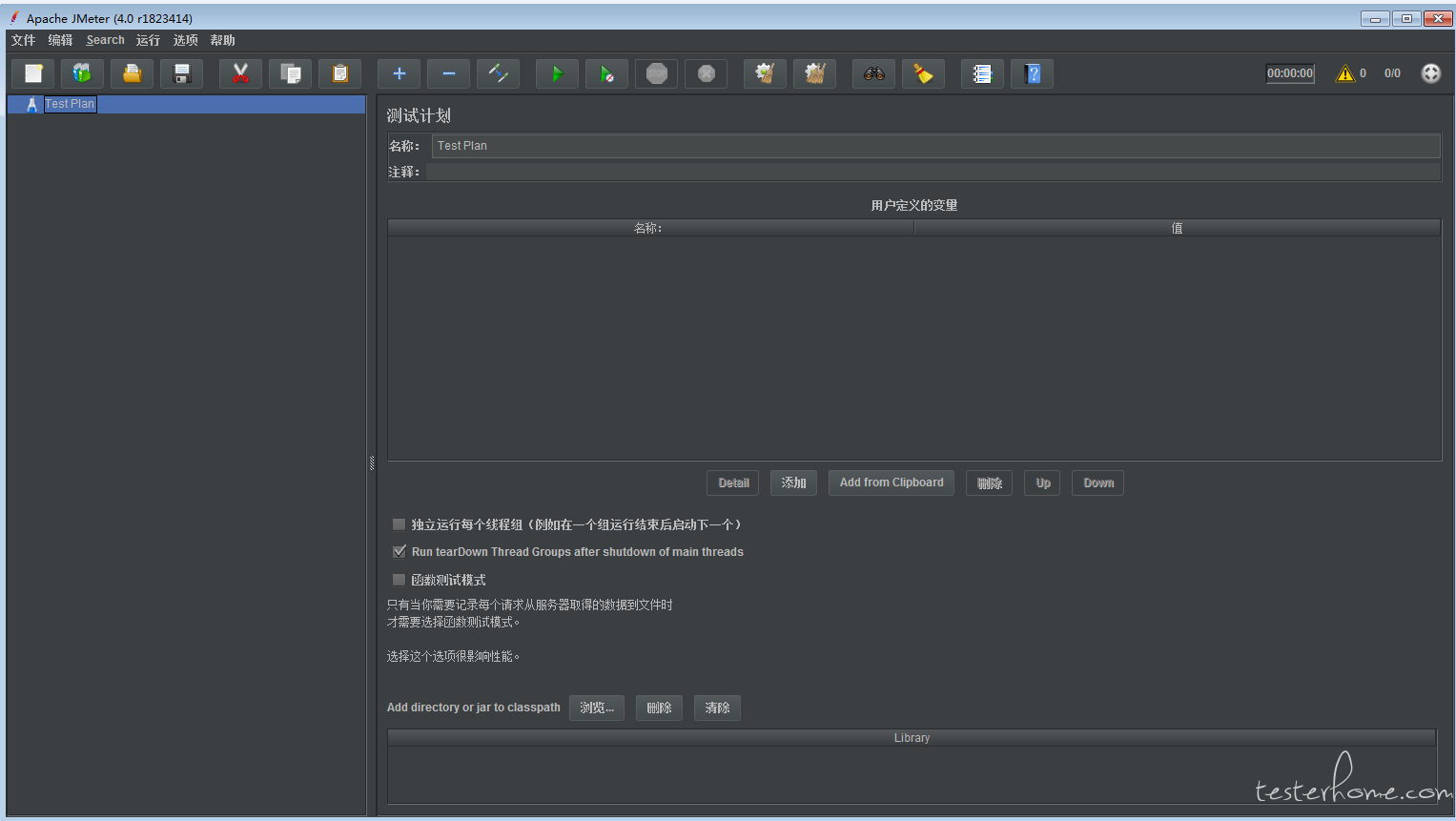Click the broom Reset Search icon
1456x821 pixels.
[x=923, y=73]
